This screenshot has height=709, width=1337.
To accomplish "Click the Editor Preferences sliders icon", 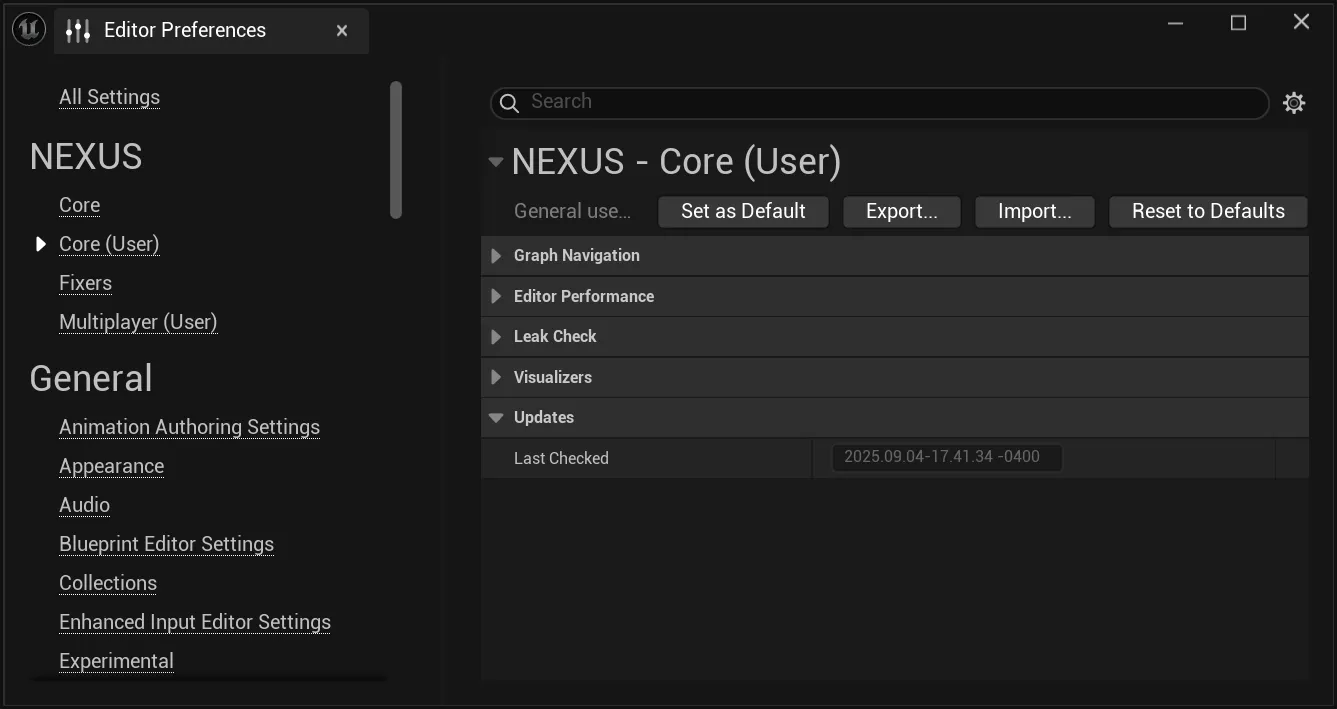I will [x=78, y=31].
